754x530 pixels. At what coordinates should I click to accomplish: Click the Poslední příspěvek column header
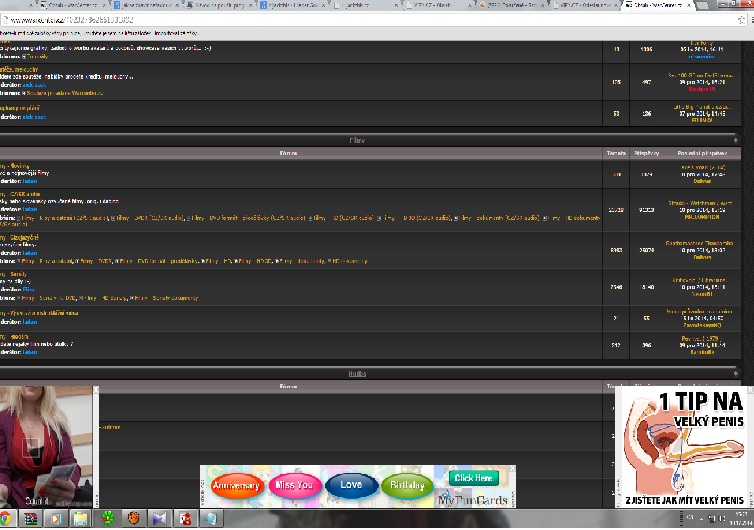[702, 153]
